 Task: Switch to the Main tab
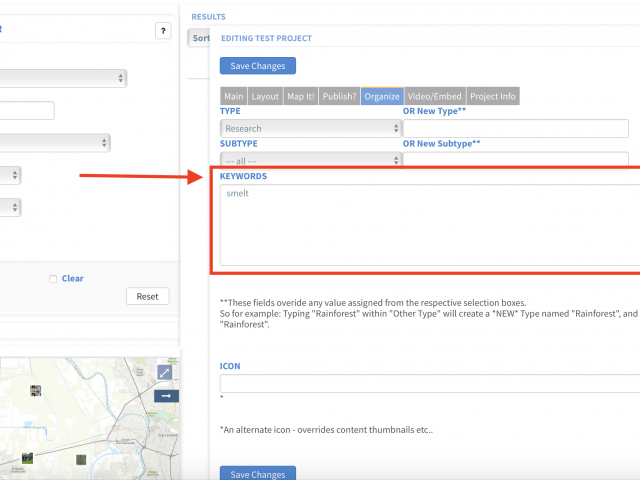coord(234,96)
